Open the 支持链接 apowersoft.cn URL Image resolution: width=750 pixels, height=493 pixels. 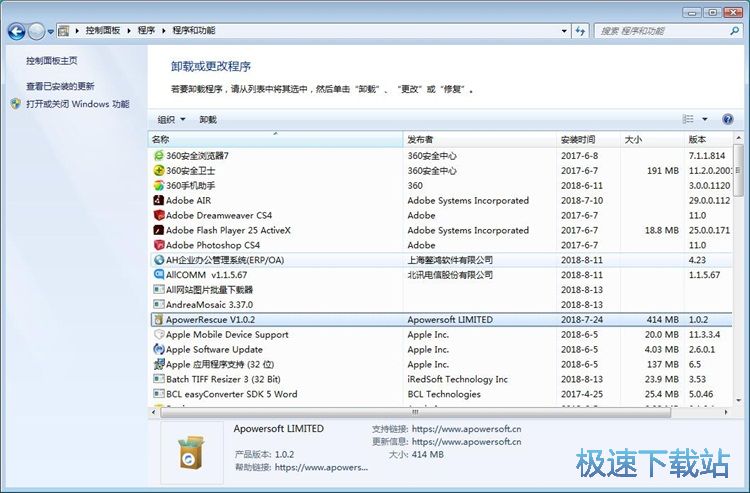466,429
